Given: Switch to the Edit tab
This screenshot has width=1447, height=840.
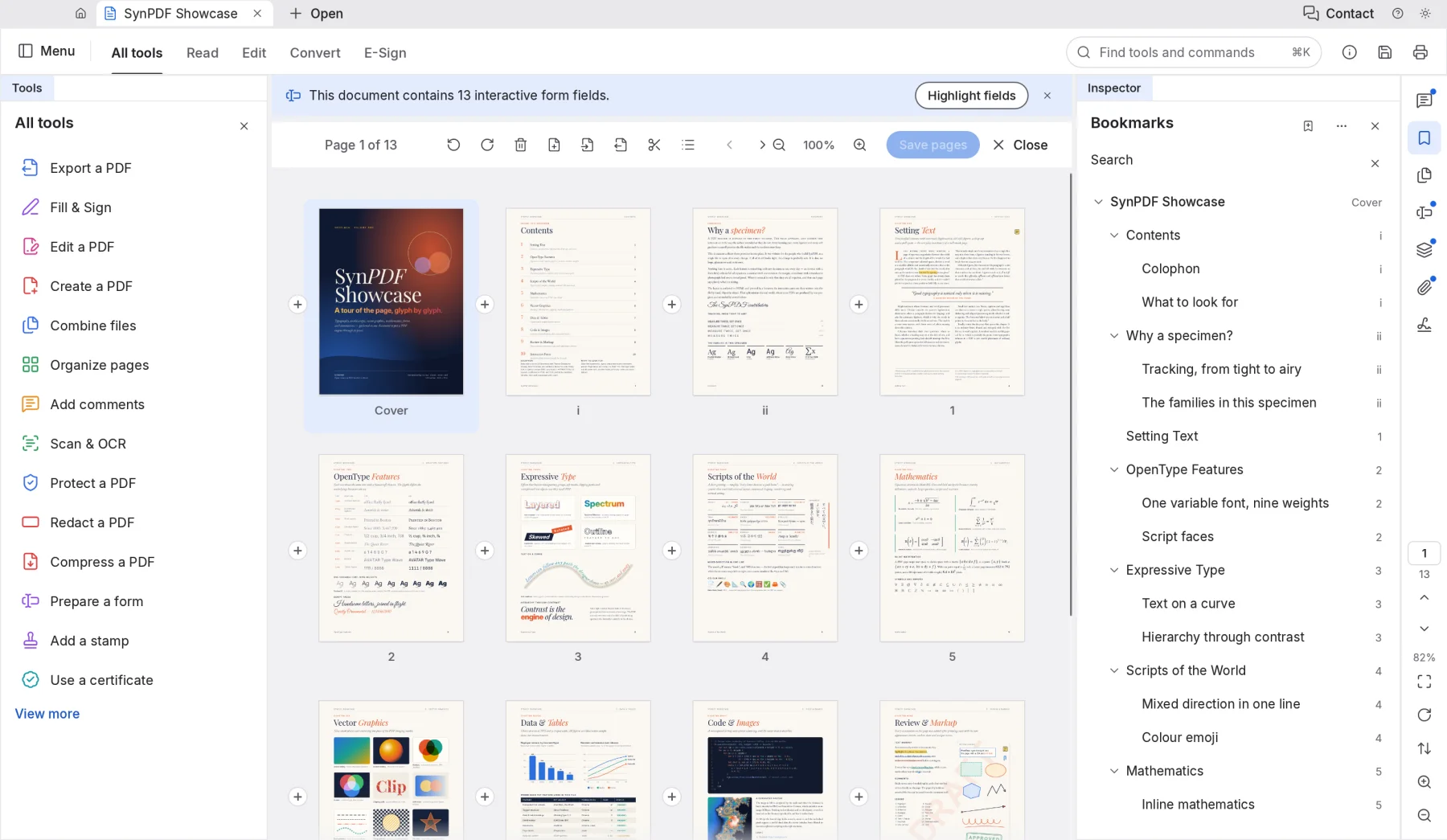Looking at the screenshot, I should pyautogui.click(x=254, y=53).
